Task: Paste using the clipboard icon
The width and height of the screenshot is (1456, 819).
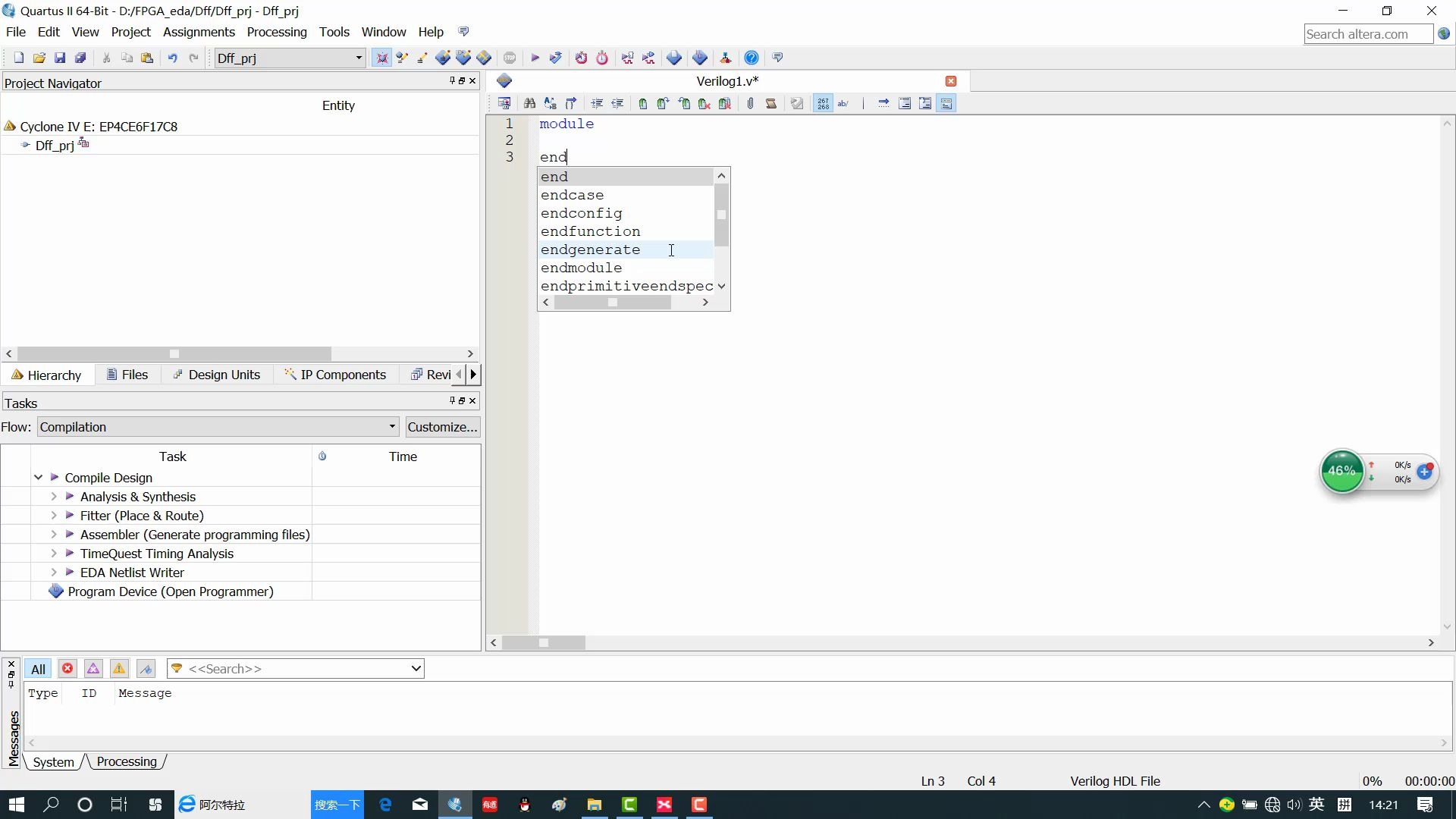Action: (x=147, y=58)
